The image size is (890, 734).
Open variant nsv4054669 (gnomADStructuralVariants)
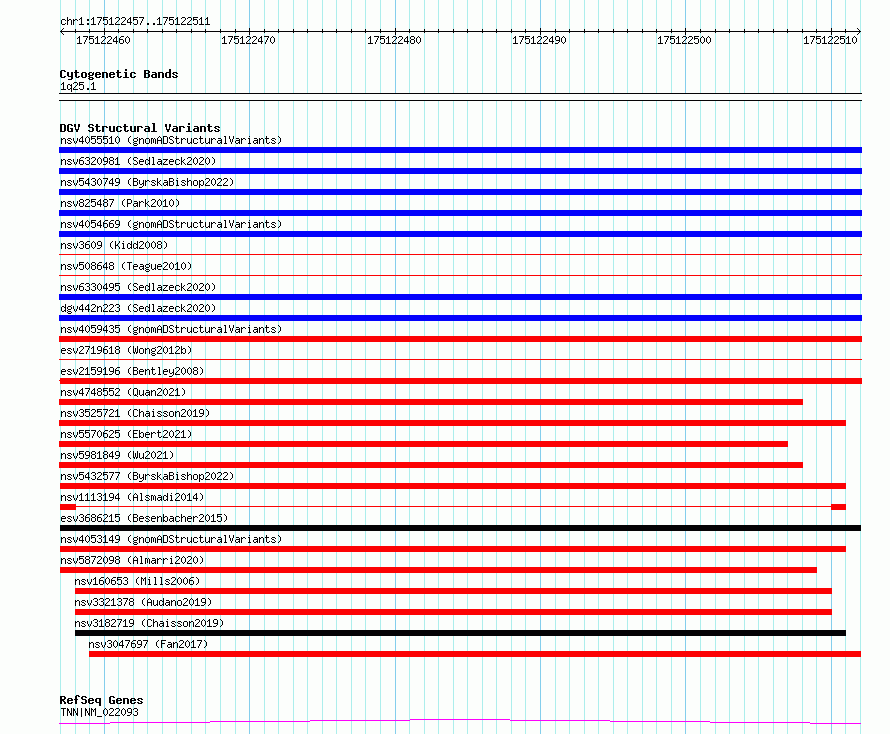pyautogui.click(x=171, y=224)
